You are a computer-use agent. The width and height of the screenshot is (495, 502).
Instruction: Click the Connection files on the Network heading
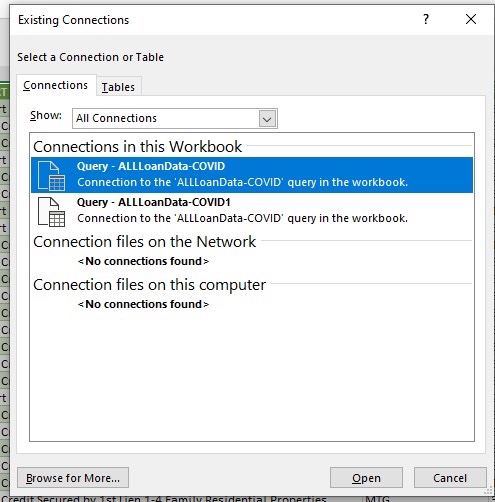(145, 242)
